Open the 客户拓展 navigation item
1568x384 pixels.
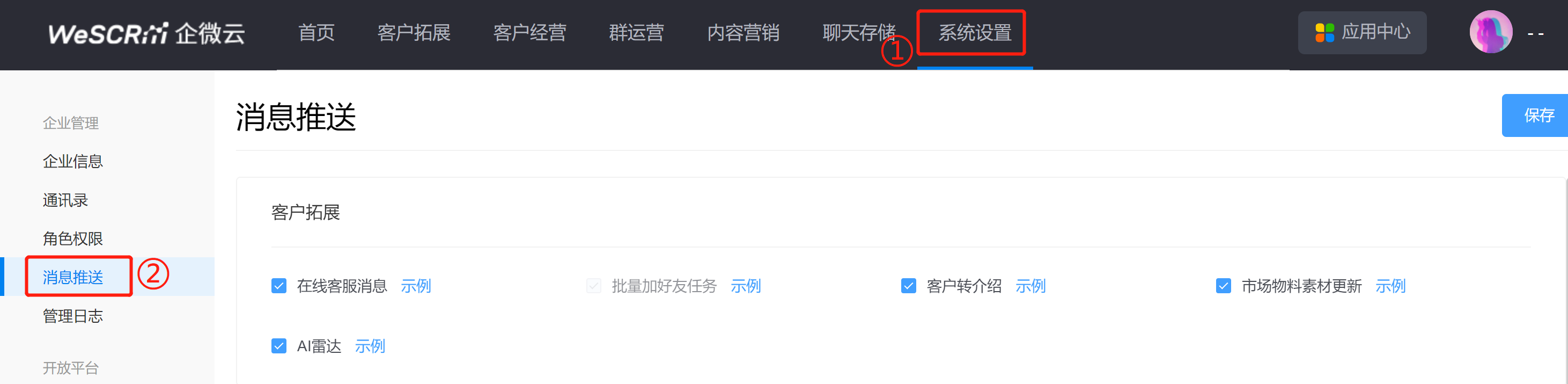click(414, 33)
